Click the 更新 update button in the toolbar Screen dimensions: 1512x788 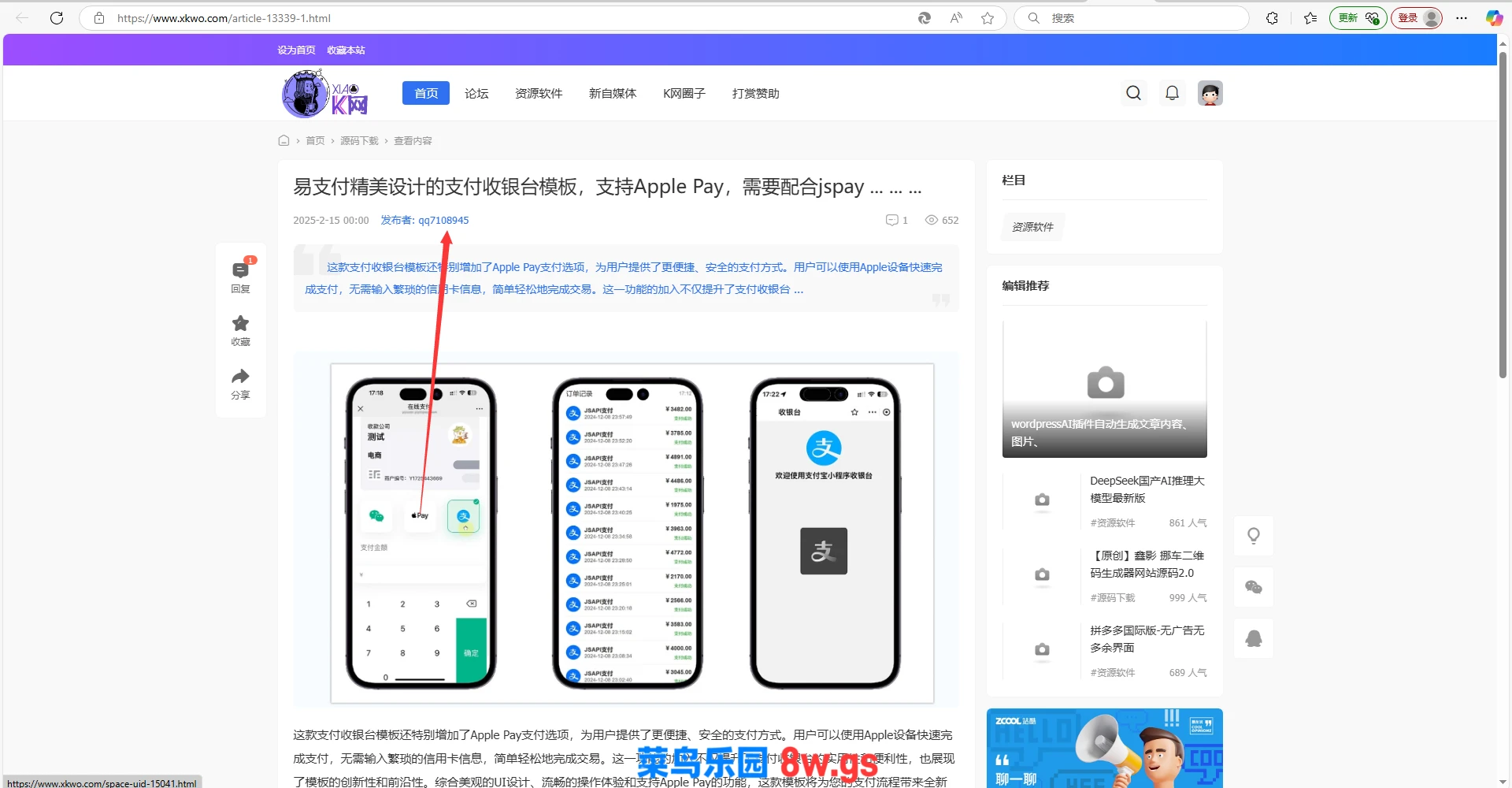tap(1358, 17)
